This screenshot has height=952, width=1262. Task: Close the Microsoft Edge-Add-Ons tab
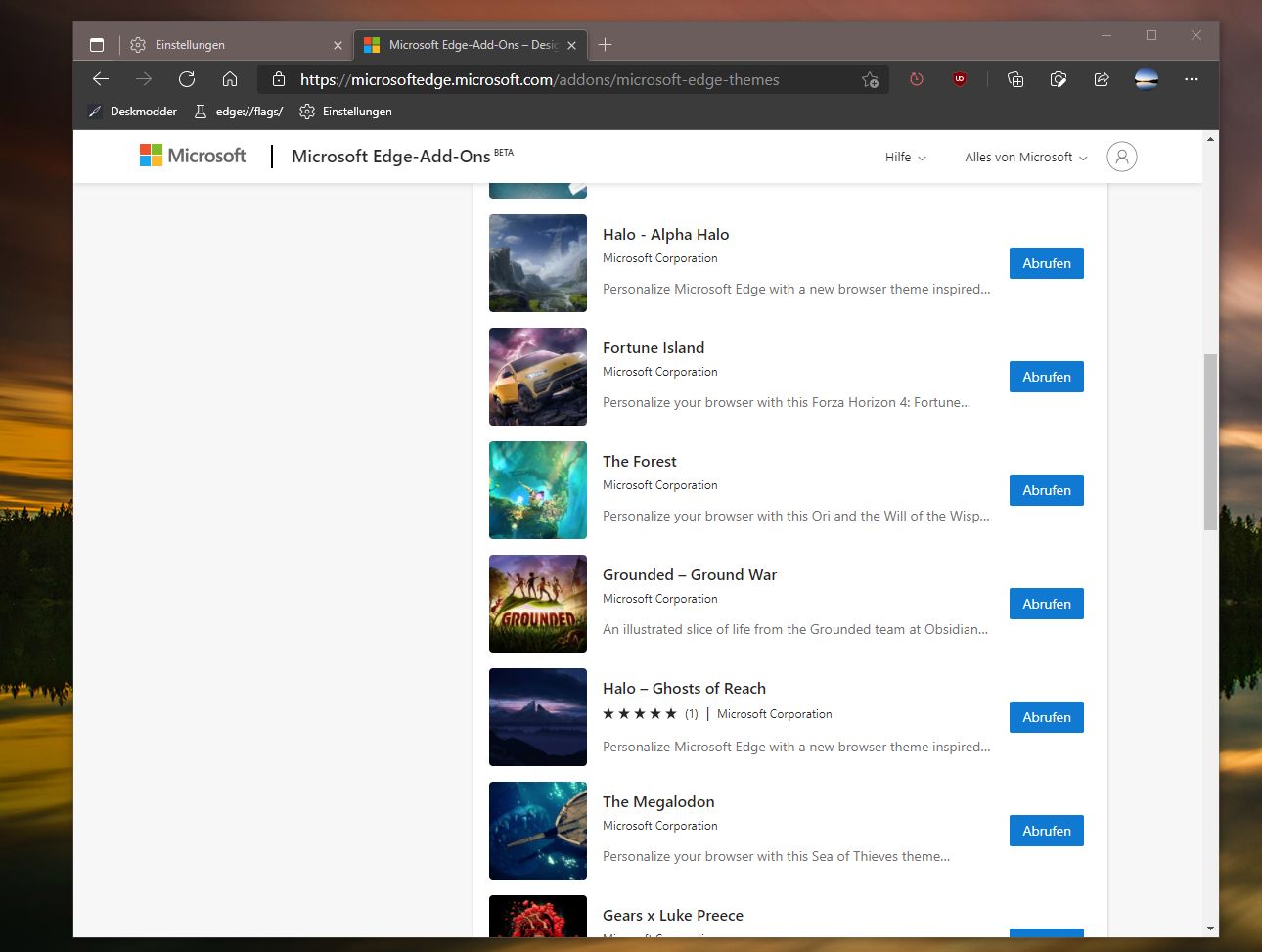click(x=572, y=45)
